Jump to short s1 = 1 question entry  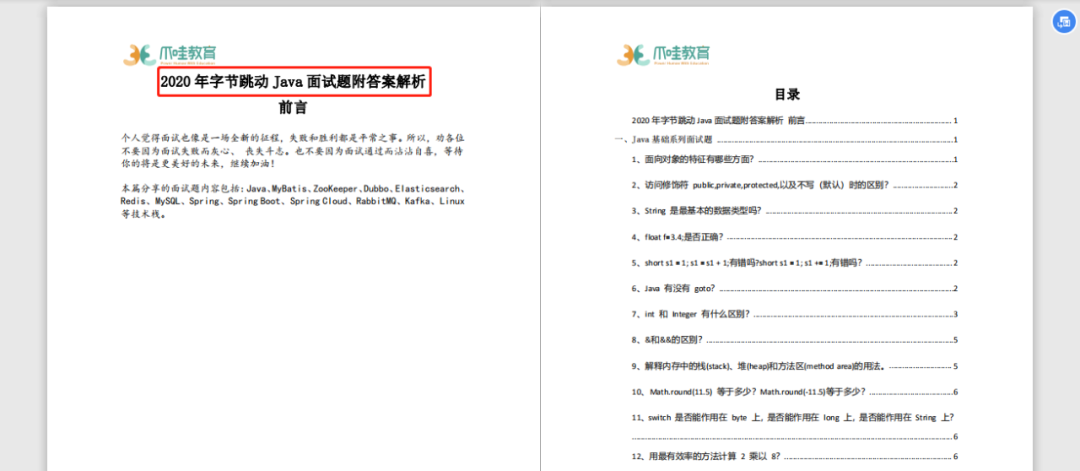pos(794,263)
